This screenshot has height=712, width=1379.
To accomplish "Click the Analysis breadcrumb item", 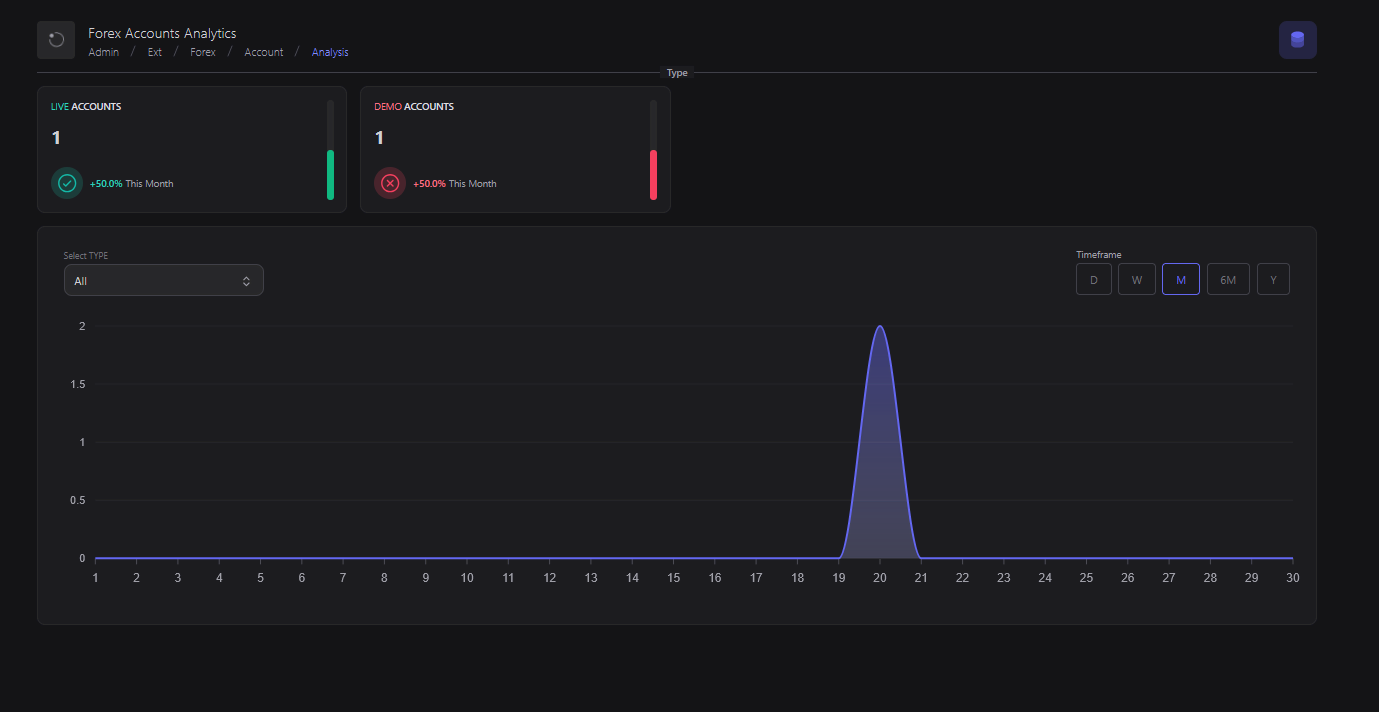I will tap(330, 52).
